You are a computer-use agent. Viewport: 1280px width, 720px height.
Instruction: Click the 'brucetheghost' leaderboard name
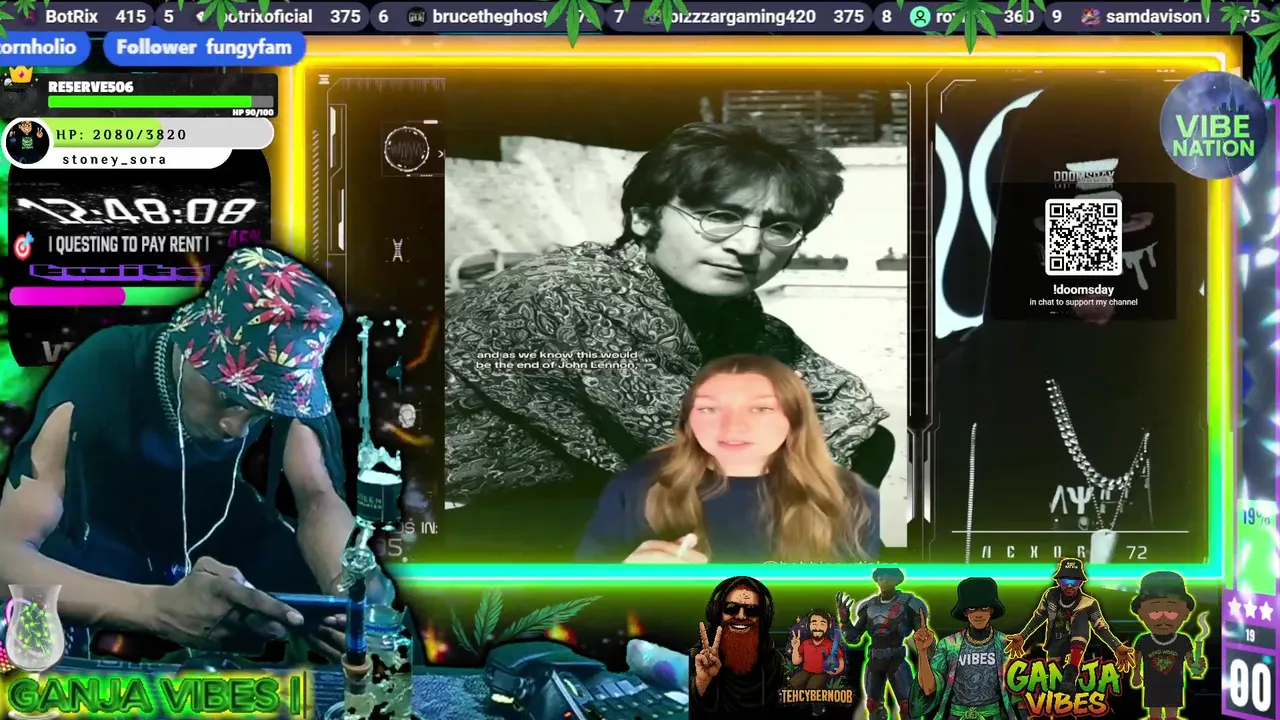[490, 17]
